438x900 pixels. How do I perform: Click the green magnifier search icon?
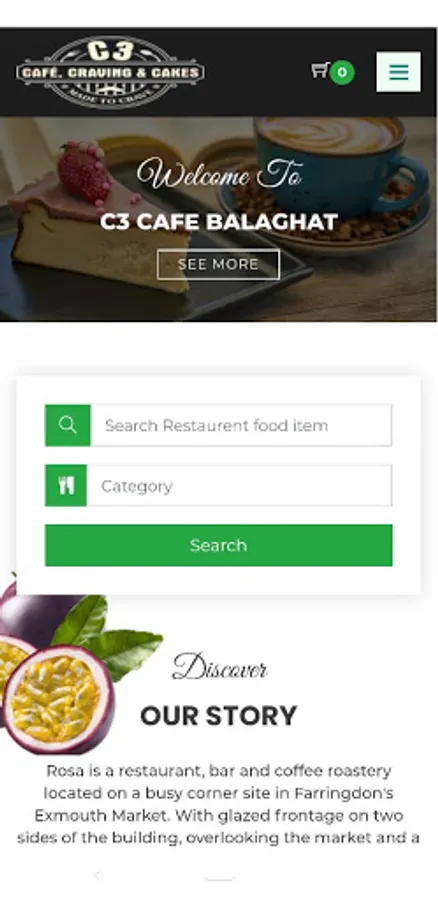(x=68, y=425)
